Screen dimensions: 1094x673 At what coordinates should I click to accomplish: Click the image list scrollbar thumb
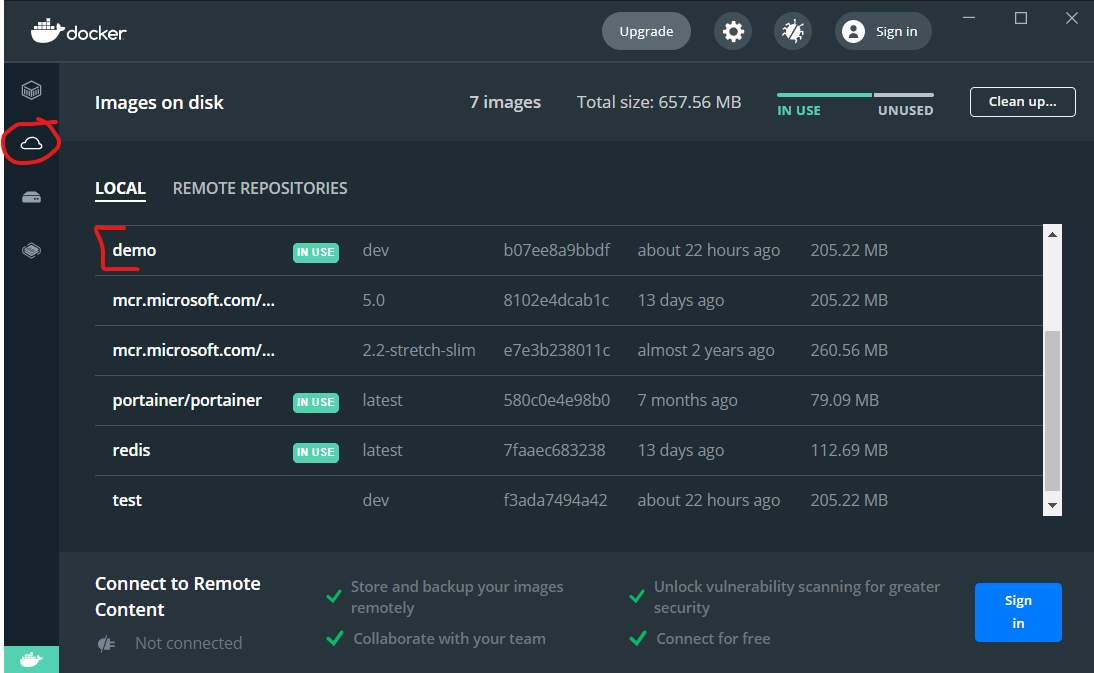pos(1052,410)
